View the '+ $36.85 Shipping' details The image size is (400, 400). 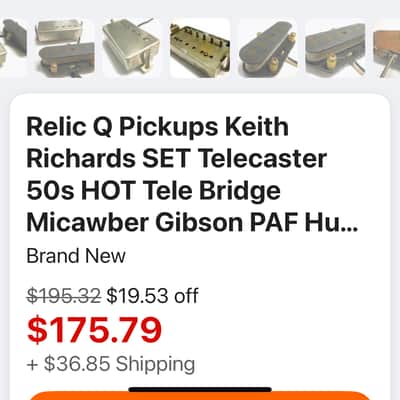click(x=111, y=364)
